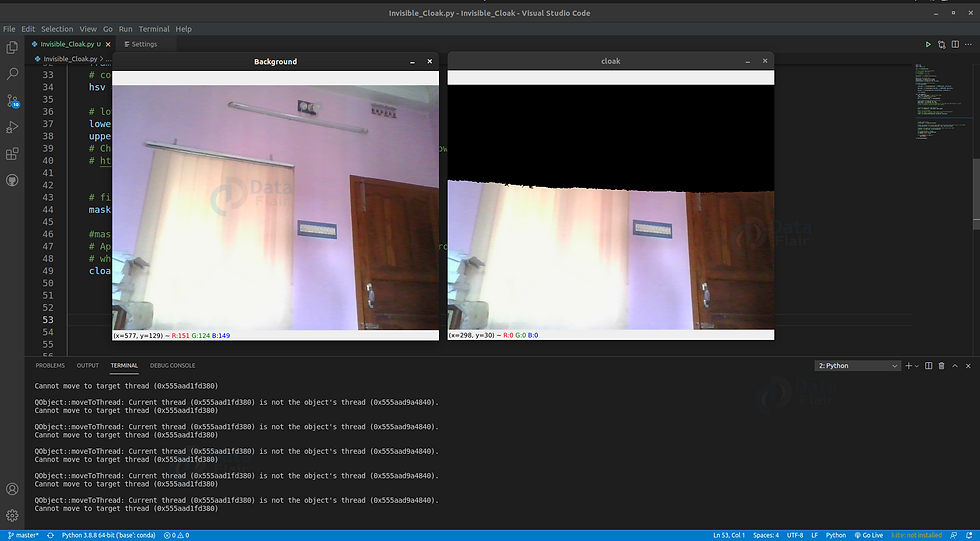Click the open changes icon in editor toolbar
Viewport: 980px width, 541px height.
[942, 44]
